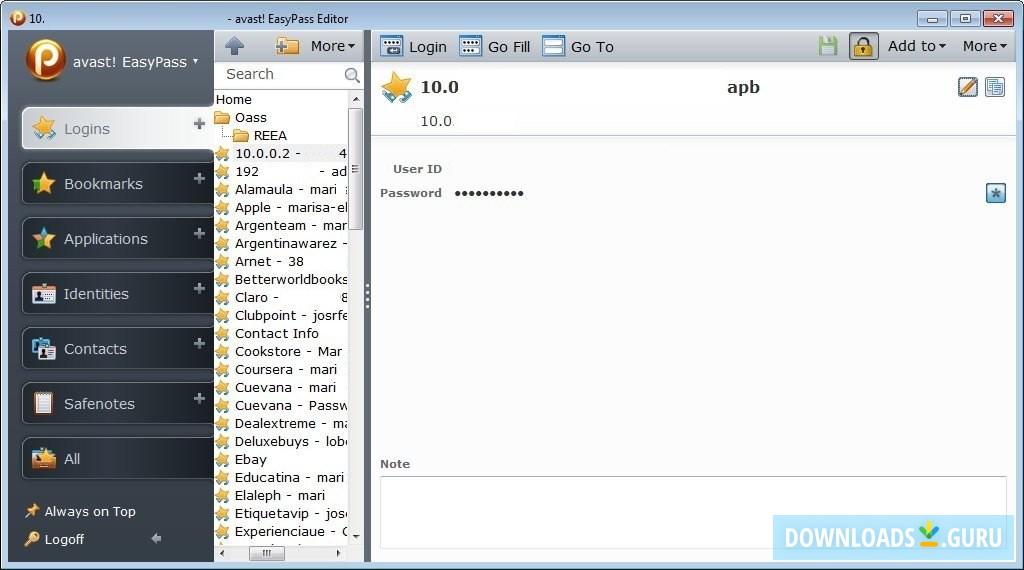
Task: Select the 192 login entry
Action: (281, 172)
